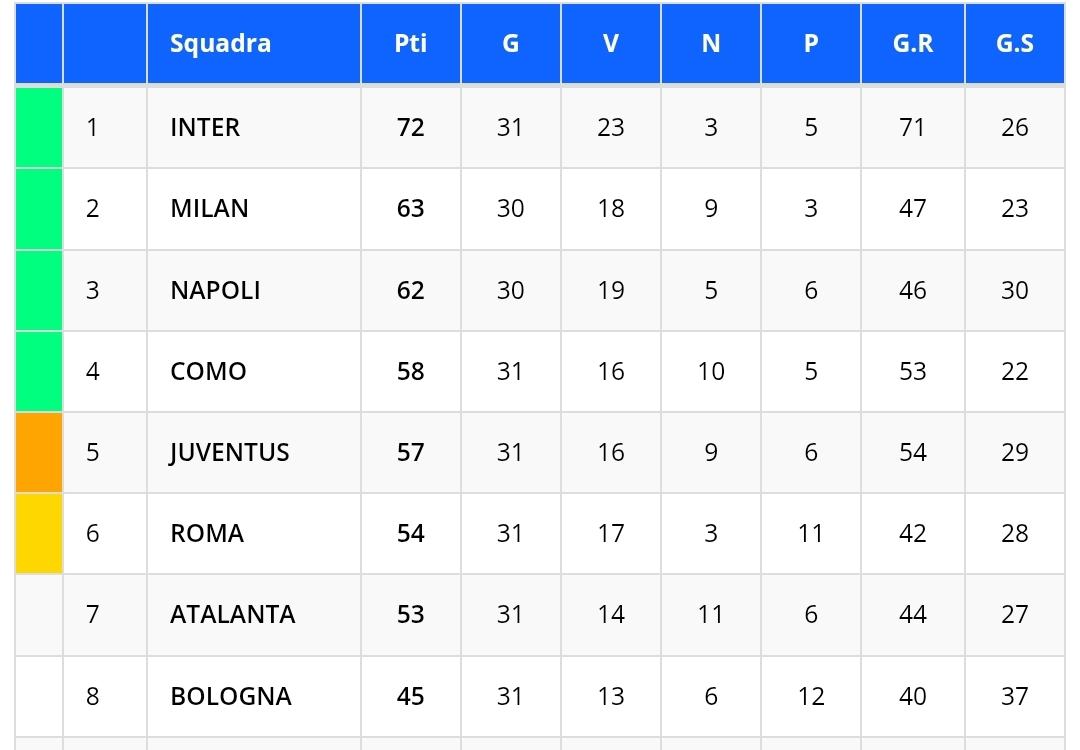Click the Squadra column header
This screenshot has width=1080, height=750.
tap(220, 44)
